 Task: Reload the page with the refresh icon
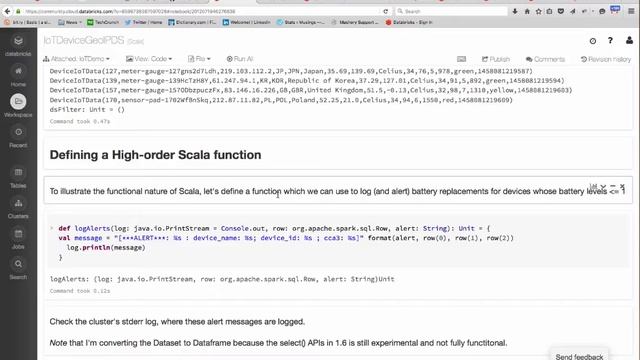[385, 11]
